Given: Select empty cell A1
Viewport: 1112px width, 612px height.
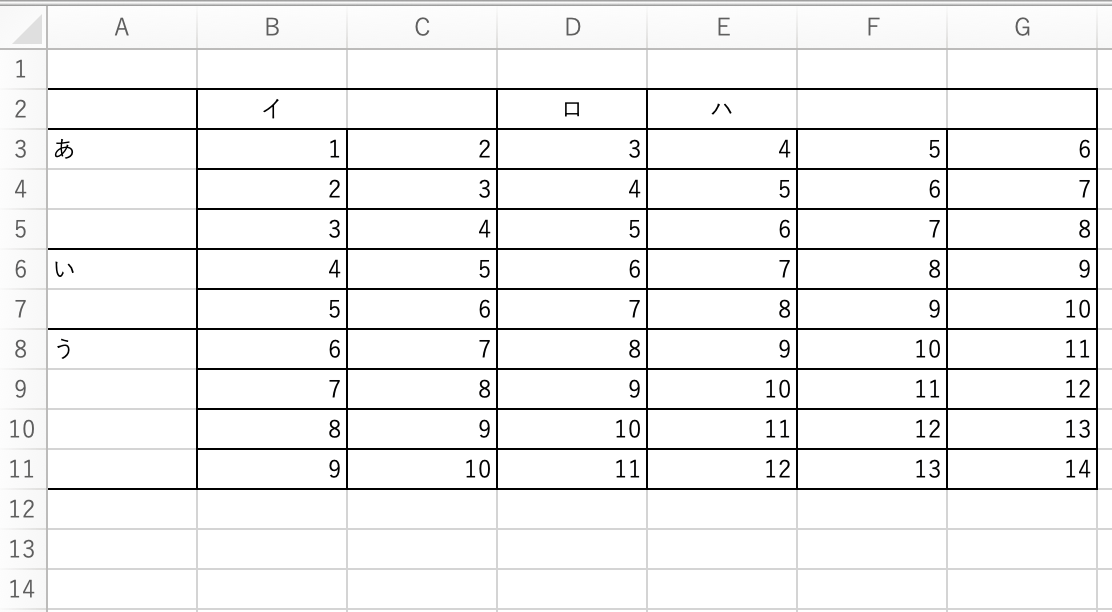Looking at the screenshot, I should point(122,69).
